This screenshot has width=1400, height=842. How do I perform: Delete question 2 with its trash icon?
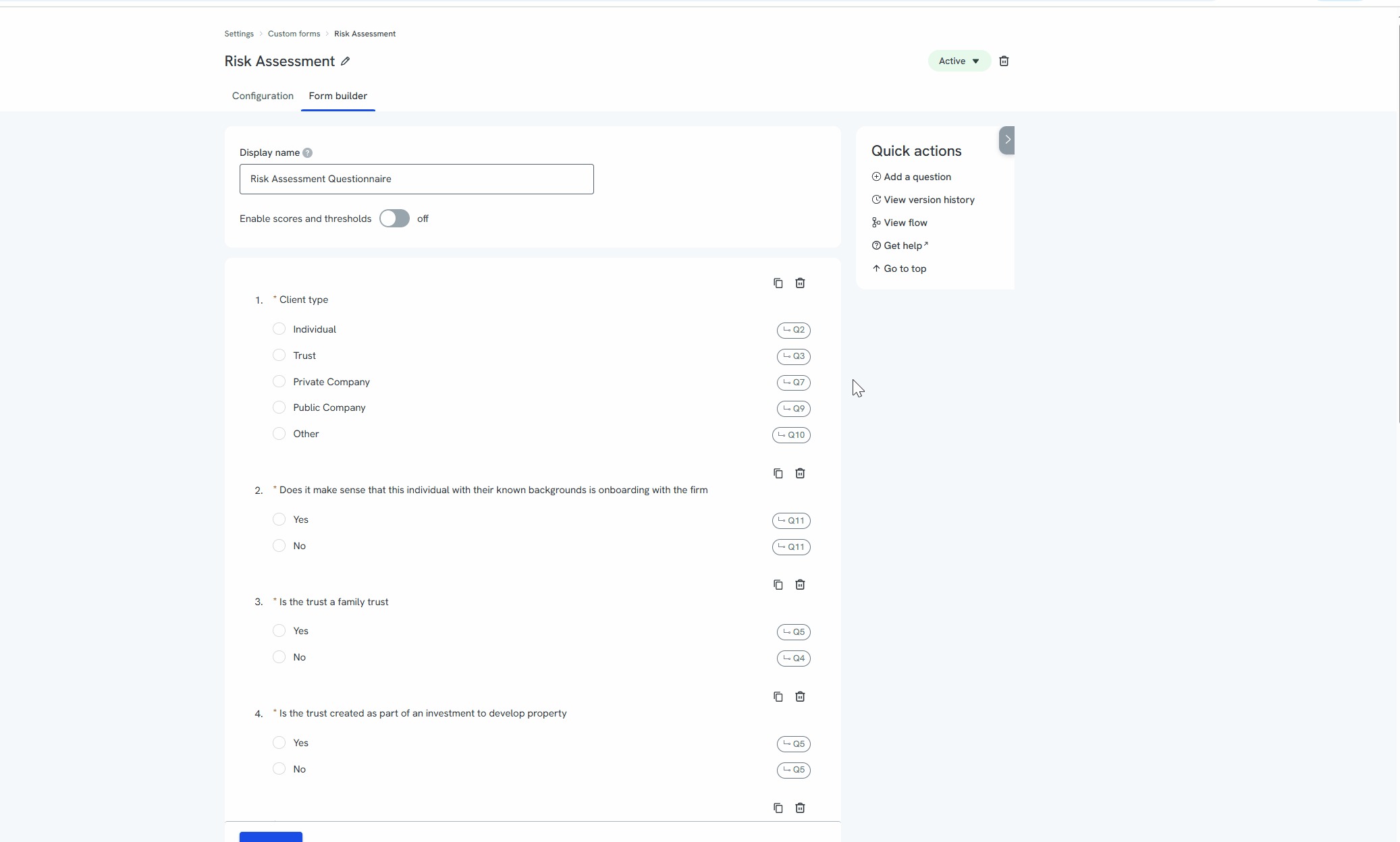[800, 474]
